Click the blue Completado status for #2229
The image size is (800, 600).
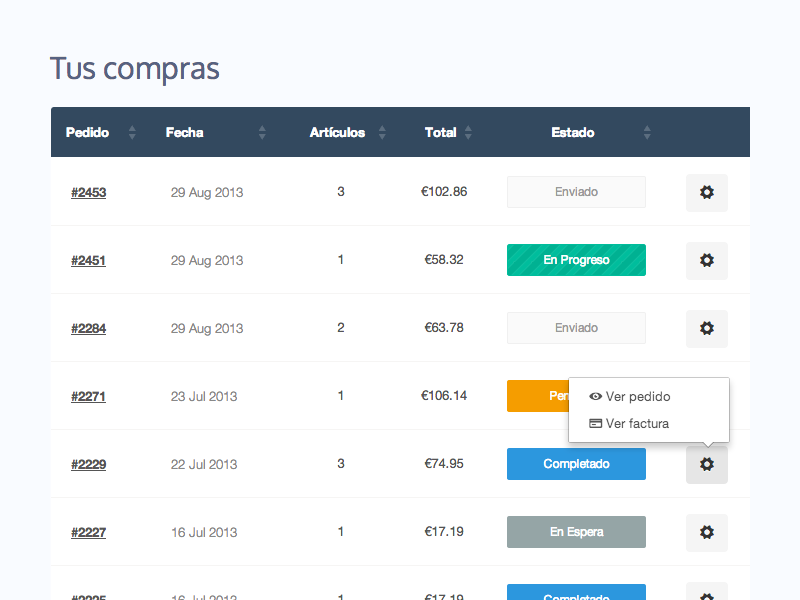tap(576, 464)
